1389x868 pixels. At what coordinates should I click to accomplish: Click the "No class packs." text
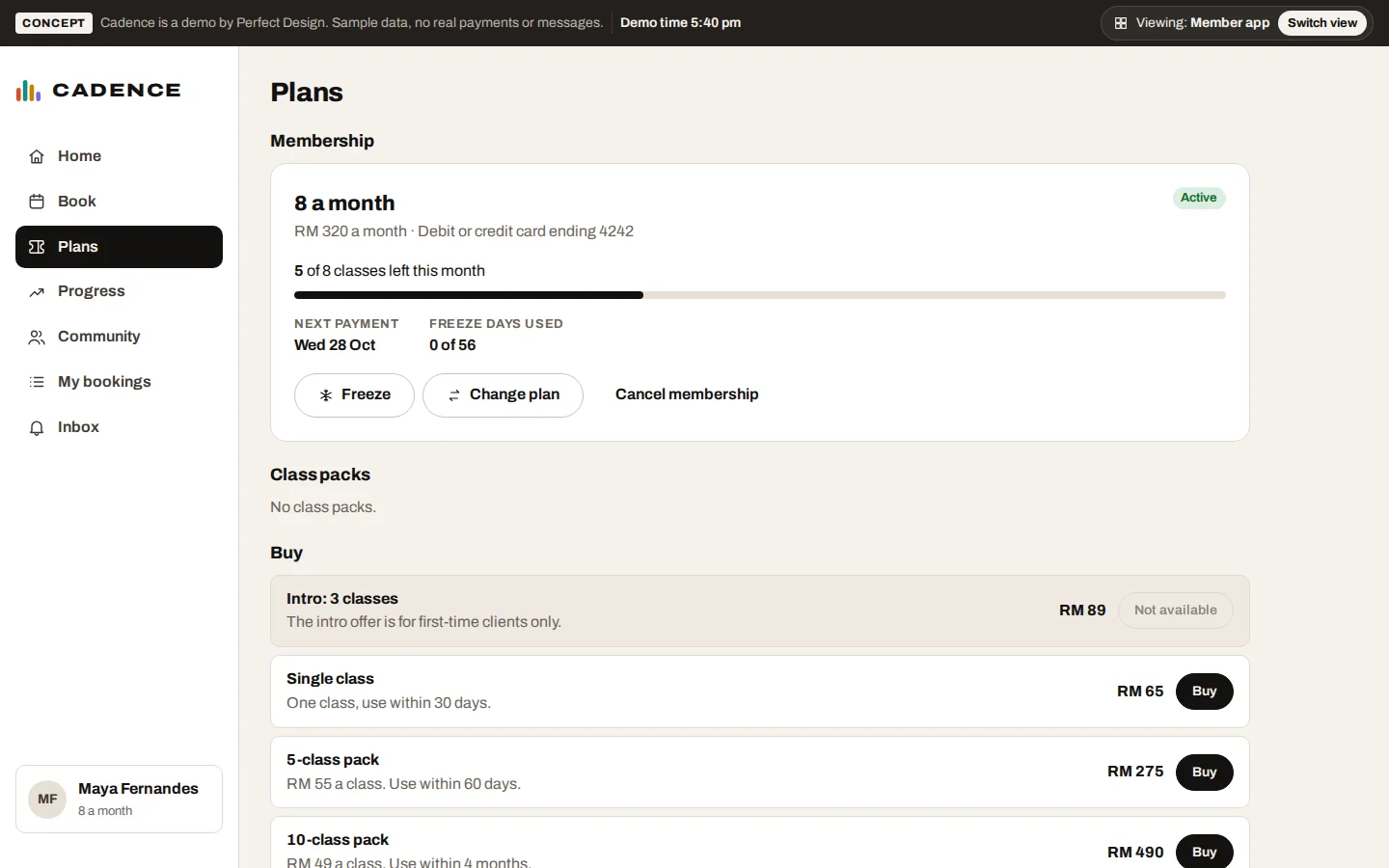(x=323, y=507)
